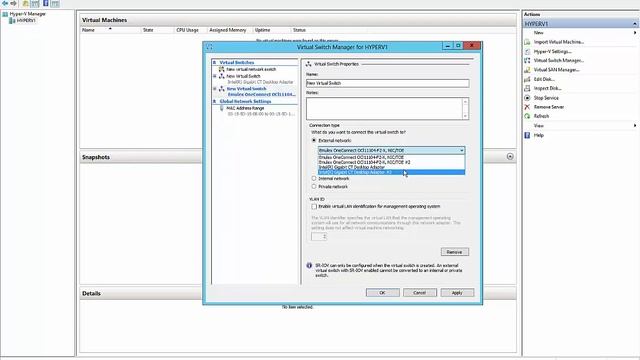This screenshot has width=640, height=360.
Task: Collapse the Snapshots pane with round arrow
Action: [510, 157]
